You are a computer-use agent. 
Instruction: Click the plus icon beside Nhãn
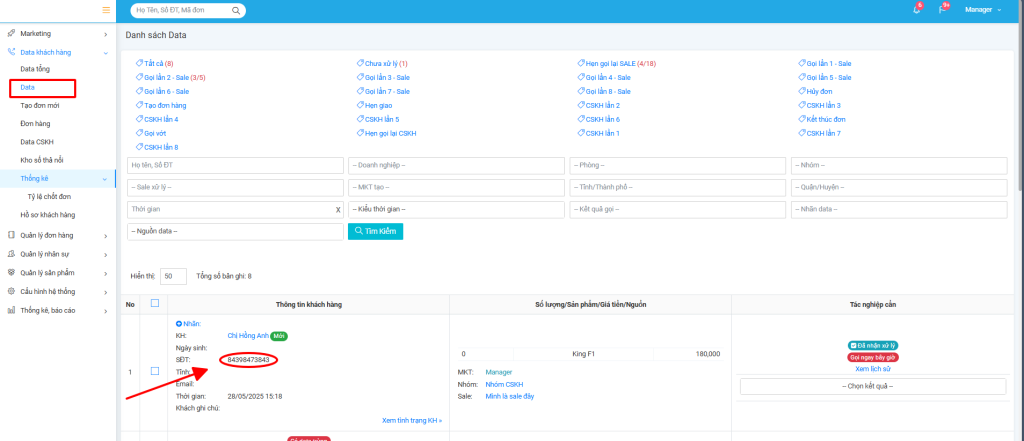pyautogui.click(x=179, y=324)
